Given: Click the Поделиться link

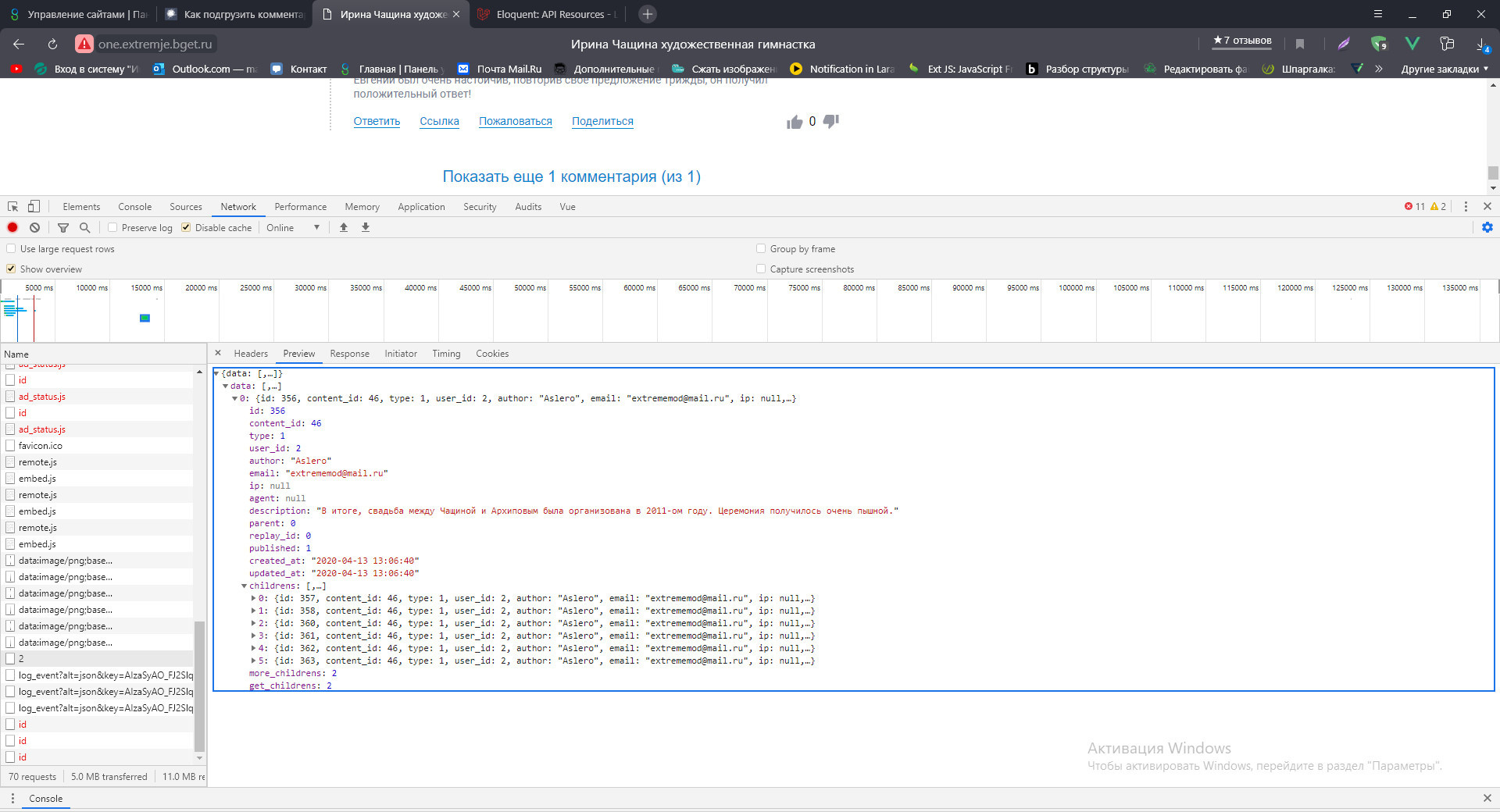Looking at the screenshot, I should point(602,121).
